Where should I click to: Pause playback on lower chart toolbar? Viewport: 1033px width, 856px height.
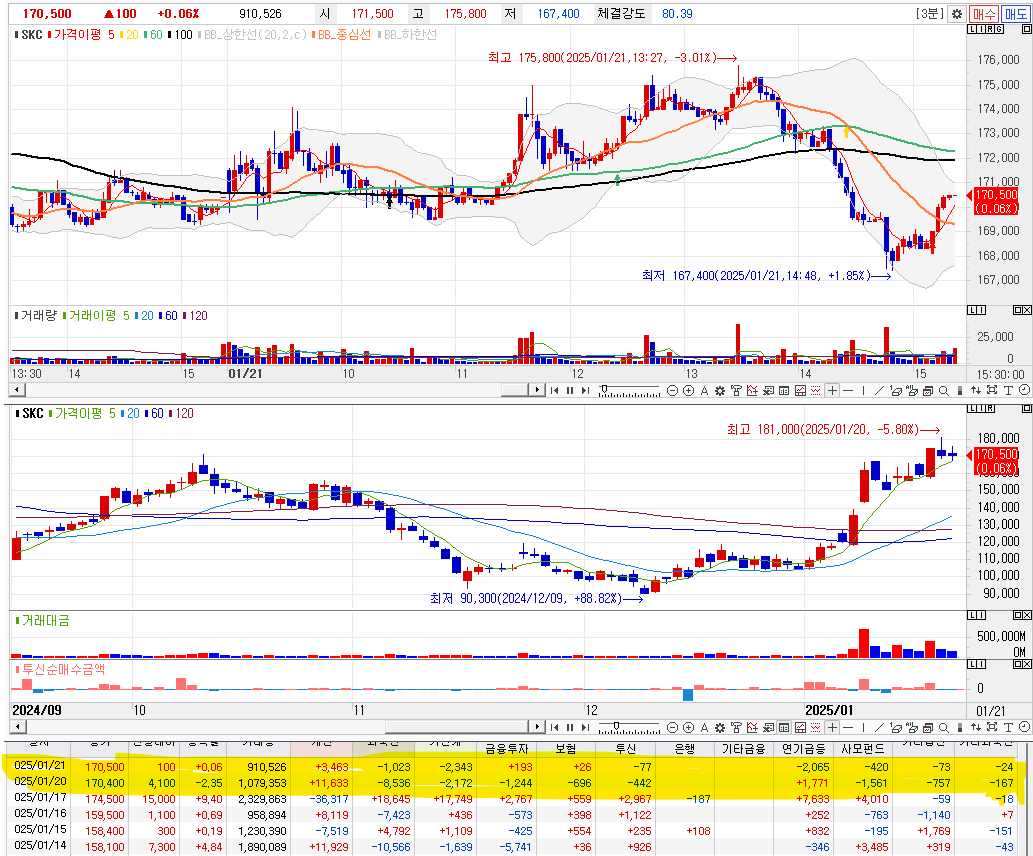point(570,728)
